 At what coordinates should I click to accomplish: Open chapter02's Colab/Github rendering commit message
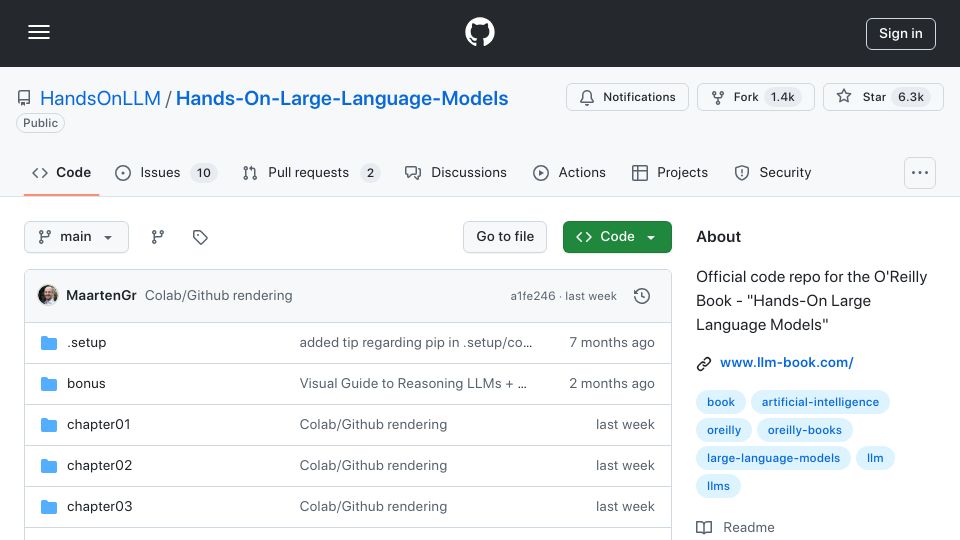coord(373,466)
